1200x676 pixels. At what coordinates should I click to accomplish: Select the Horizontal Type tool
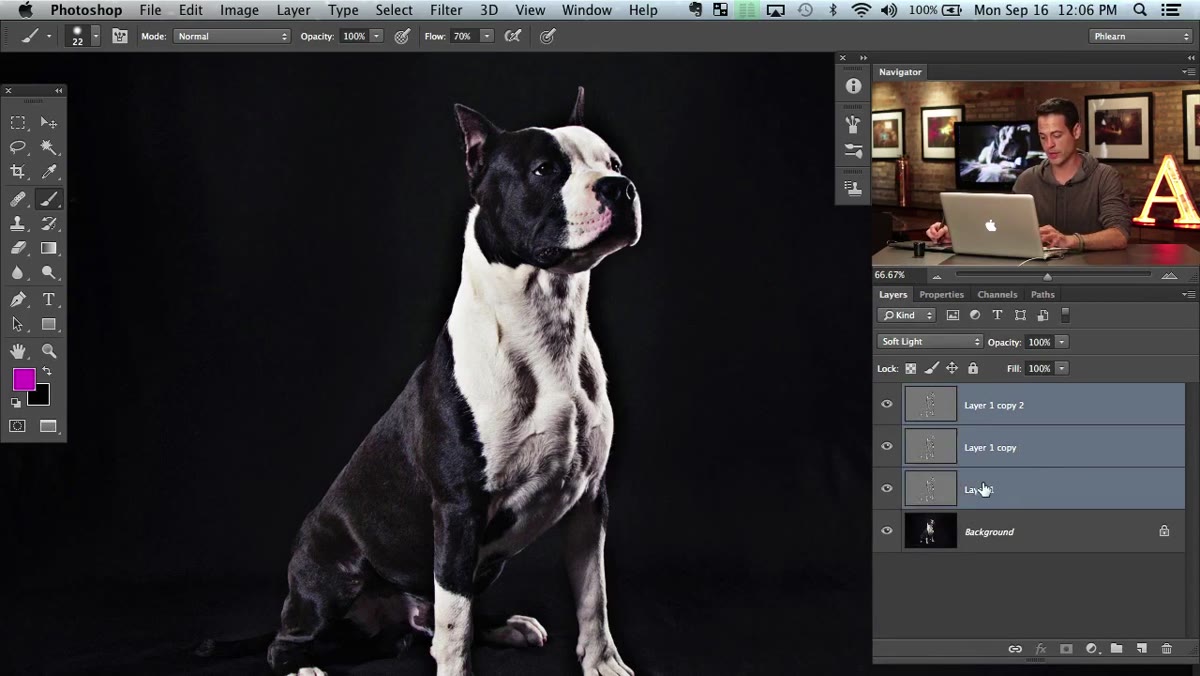pos(48,300)
